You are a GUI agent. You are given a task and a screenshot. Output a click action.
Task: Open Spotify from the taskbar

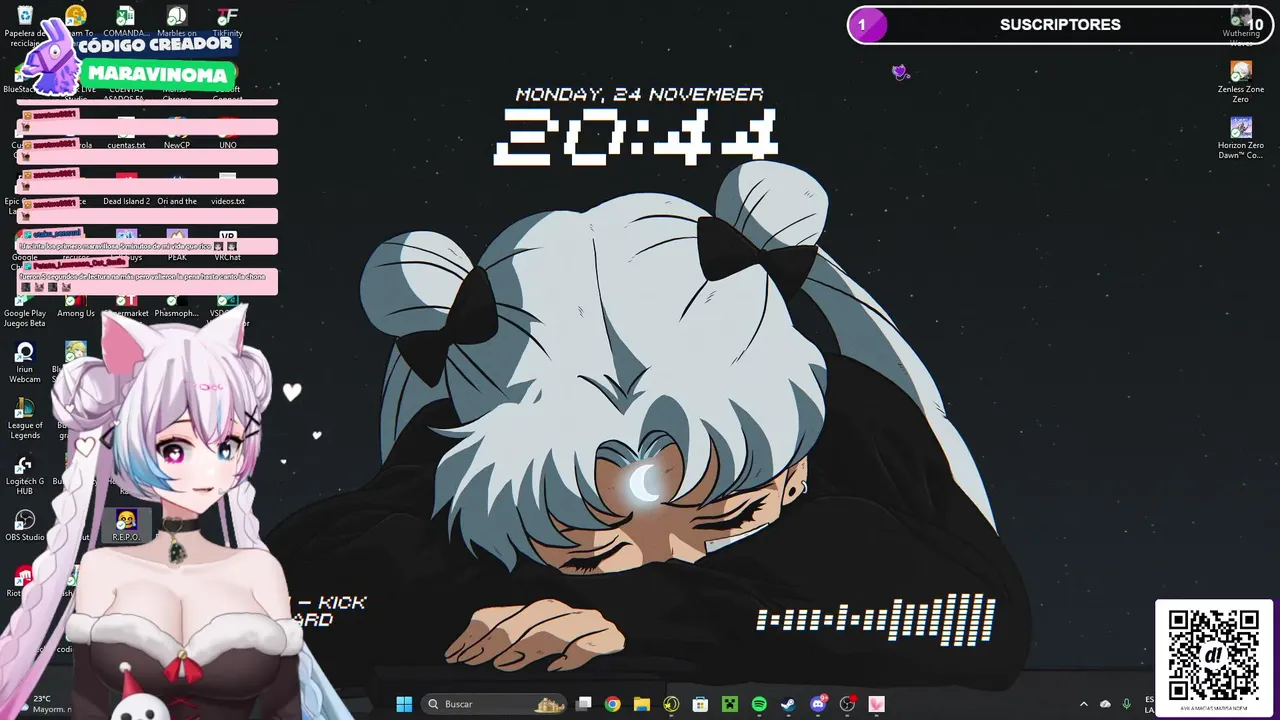coord(759,704)
